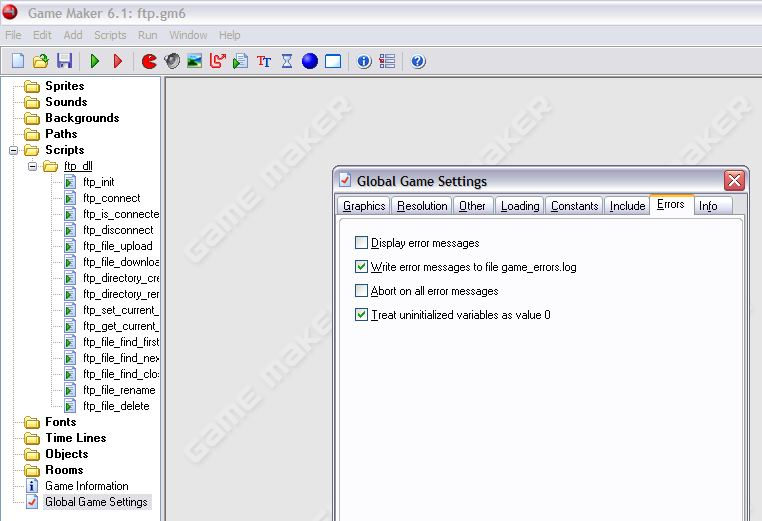Screen dimensions: 762x521
Task: Select the ftp_file_rename script
Action: click(x=119, y=390)
